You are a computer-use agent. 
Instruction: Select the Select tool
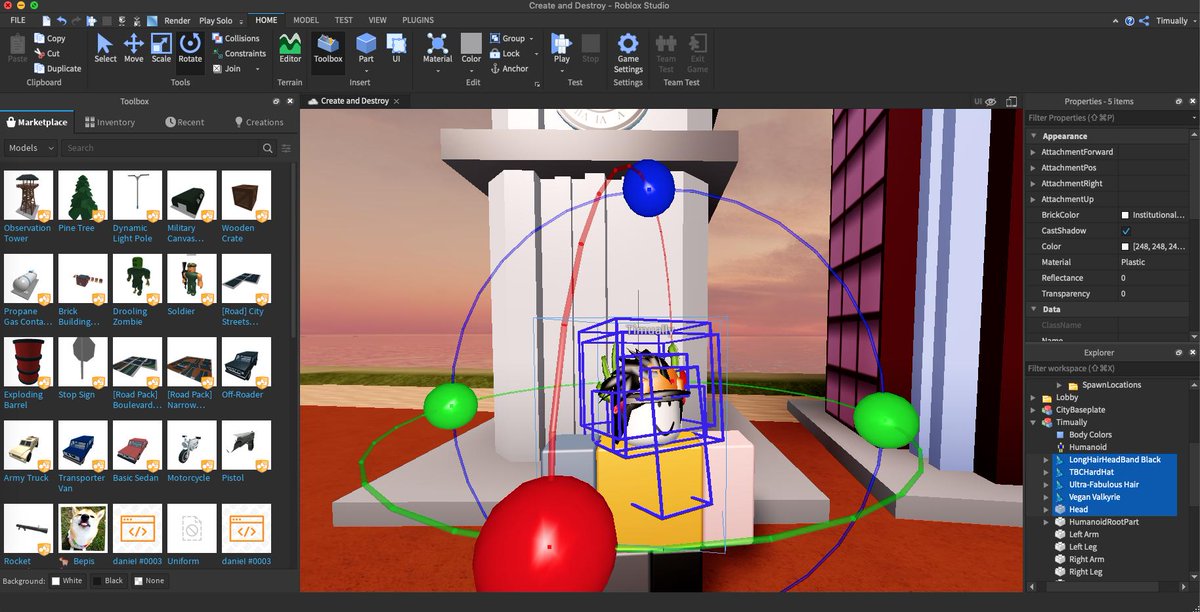105,48
